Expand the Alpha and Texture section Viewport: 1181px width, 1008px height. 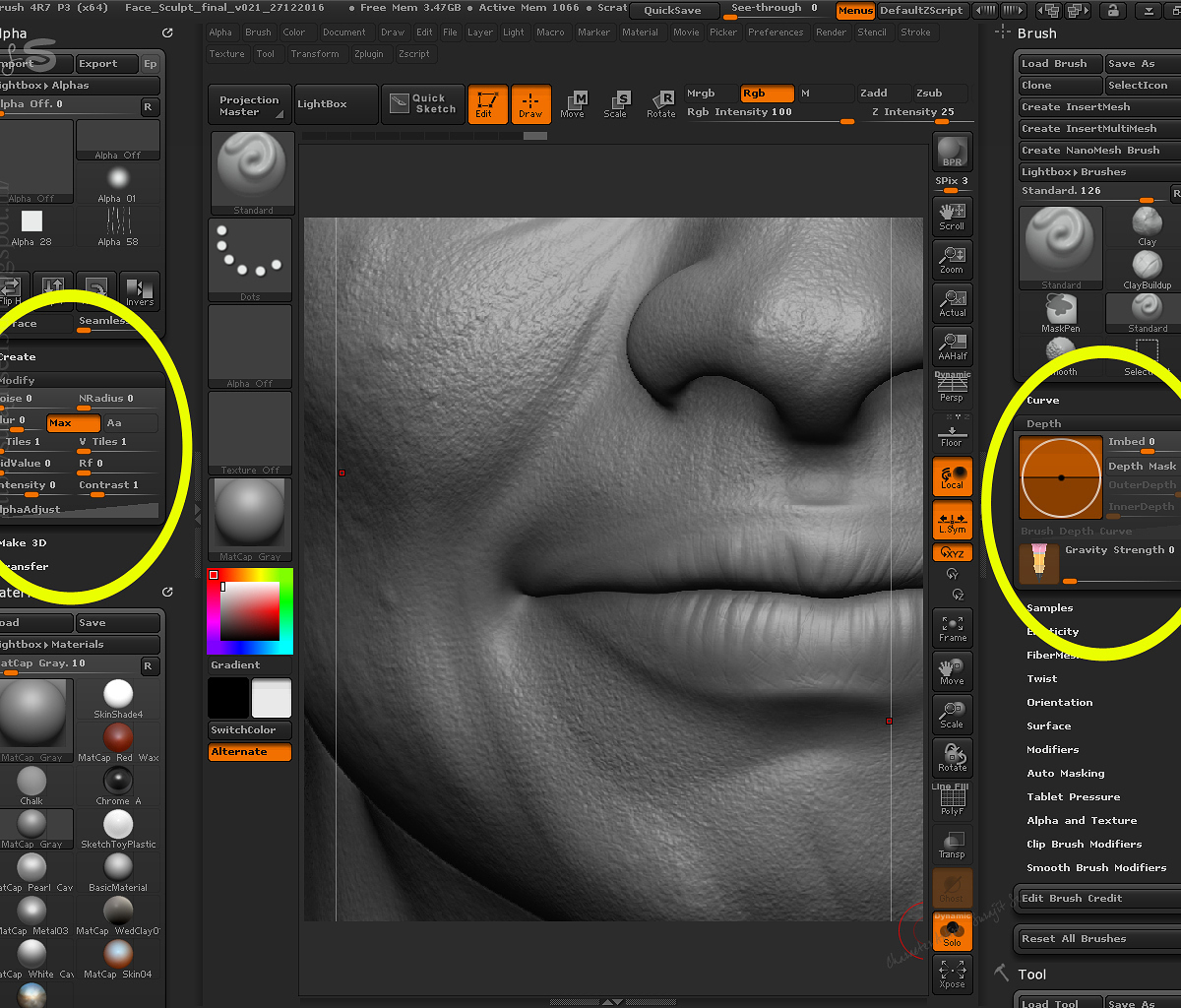click(x=1081, y=821)
